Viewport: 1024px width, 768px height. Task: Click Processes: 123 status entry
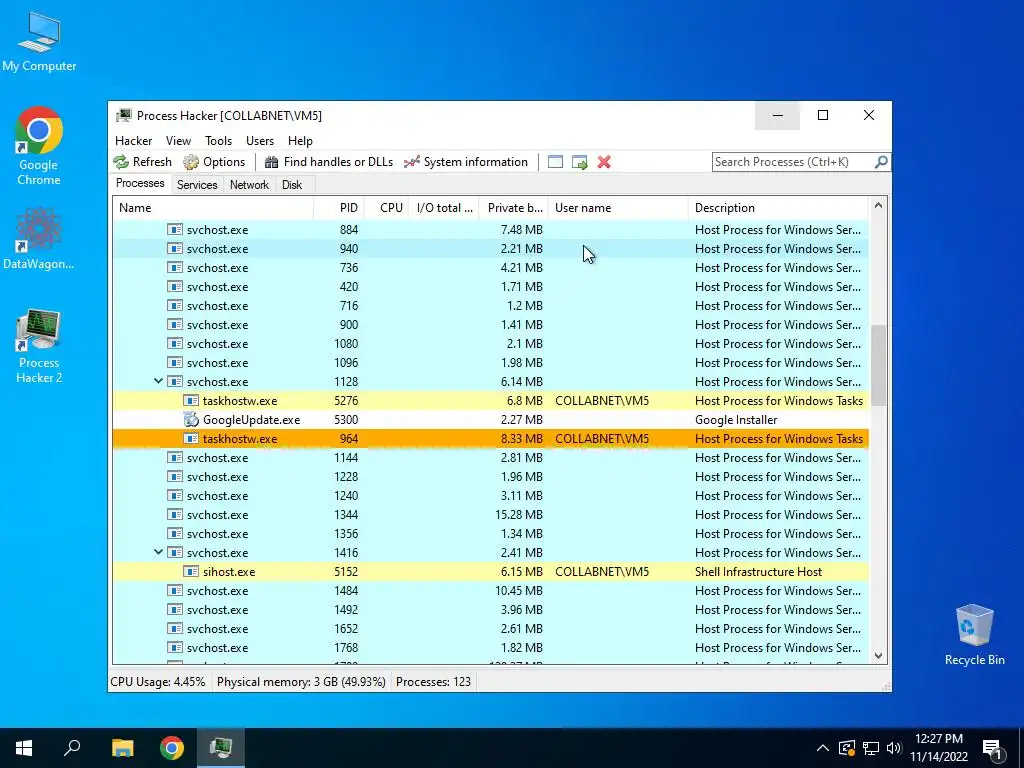tap(433, 682)
